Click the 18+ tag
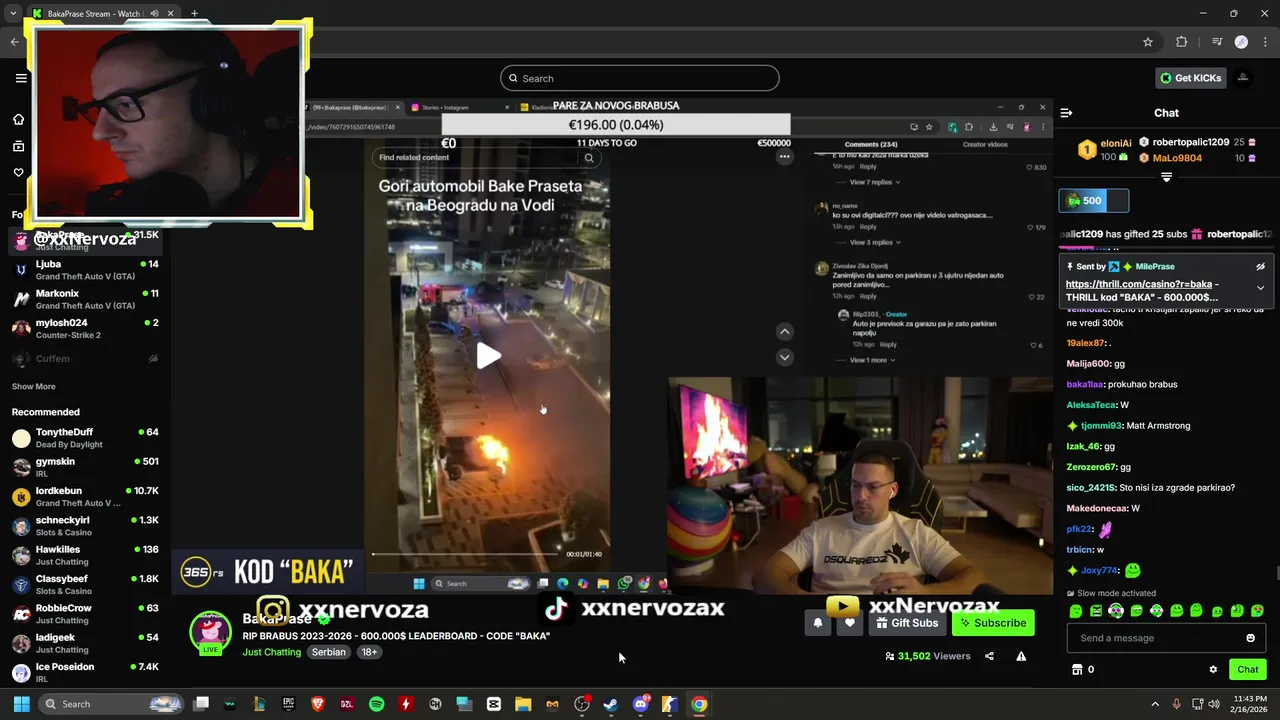The height and width of the screenshot is (720, 1280). [369, 652]
